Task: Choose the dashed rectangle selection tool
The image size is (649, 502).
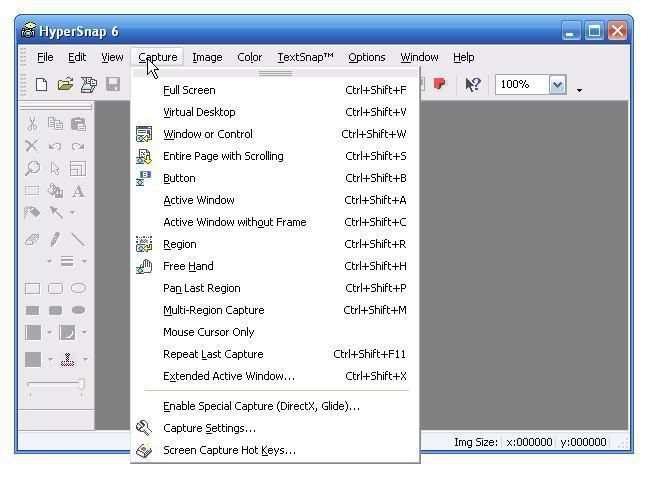Action: click(x=32, y=190)
